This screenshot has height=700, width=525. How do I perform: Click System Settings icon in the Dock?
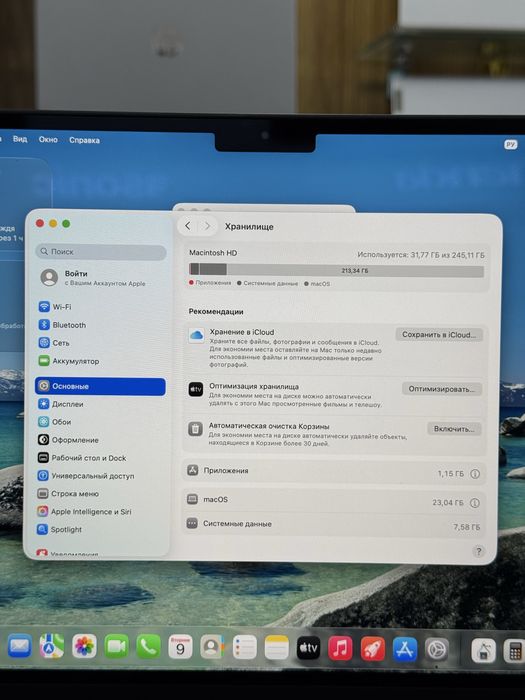tap(437, 650)
